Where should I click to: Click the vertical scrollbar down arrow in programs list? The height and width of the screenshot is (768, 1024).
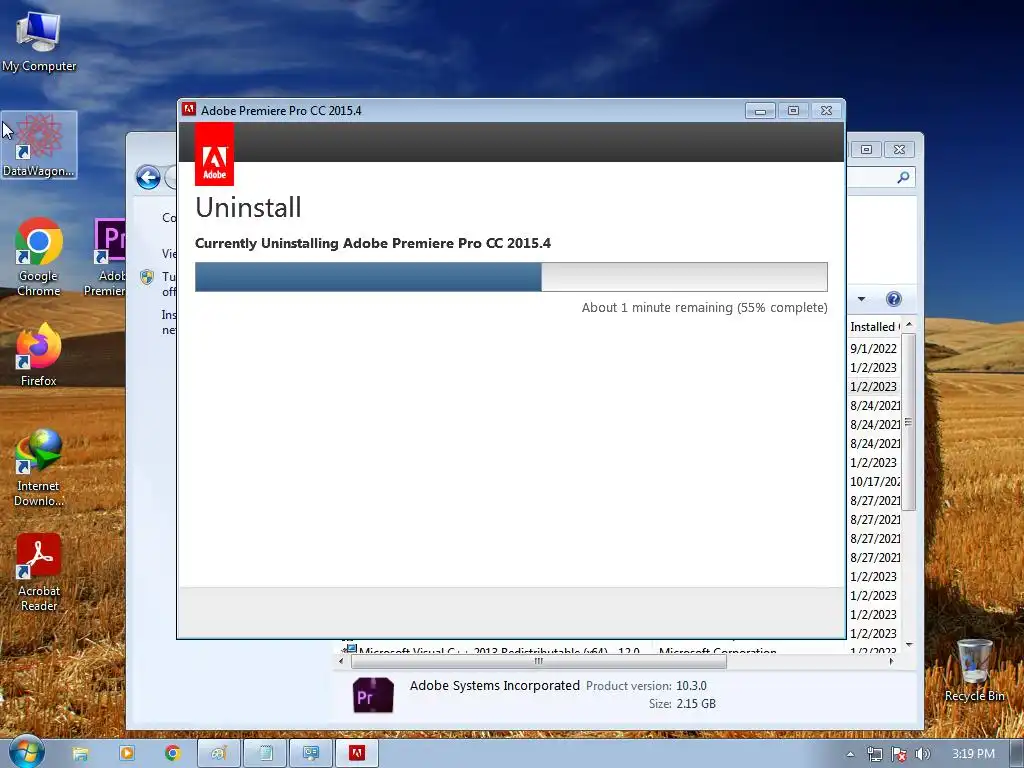(x=909, y=645)
